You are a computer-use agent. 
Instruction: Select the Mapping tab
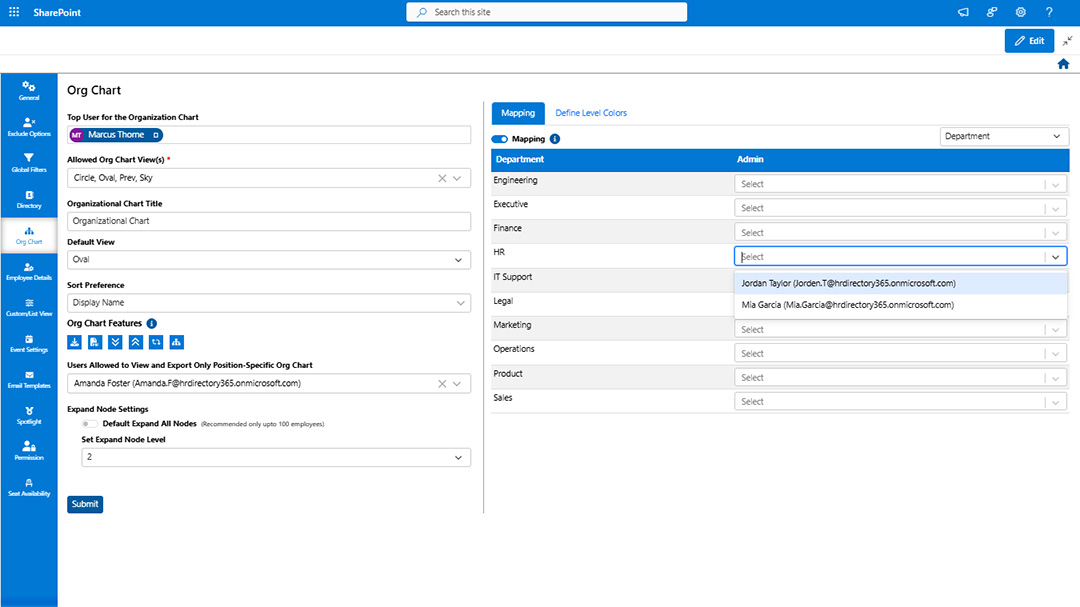point(517,113)
